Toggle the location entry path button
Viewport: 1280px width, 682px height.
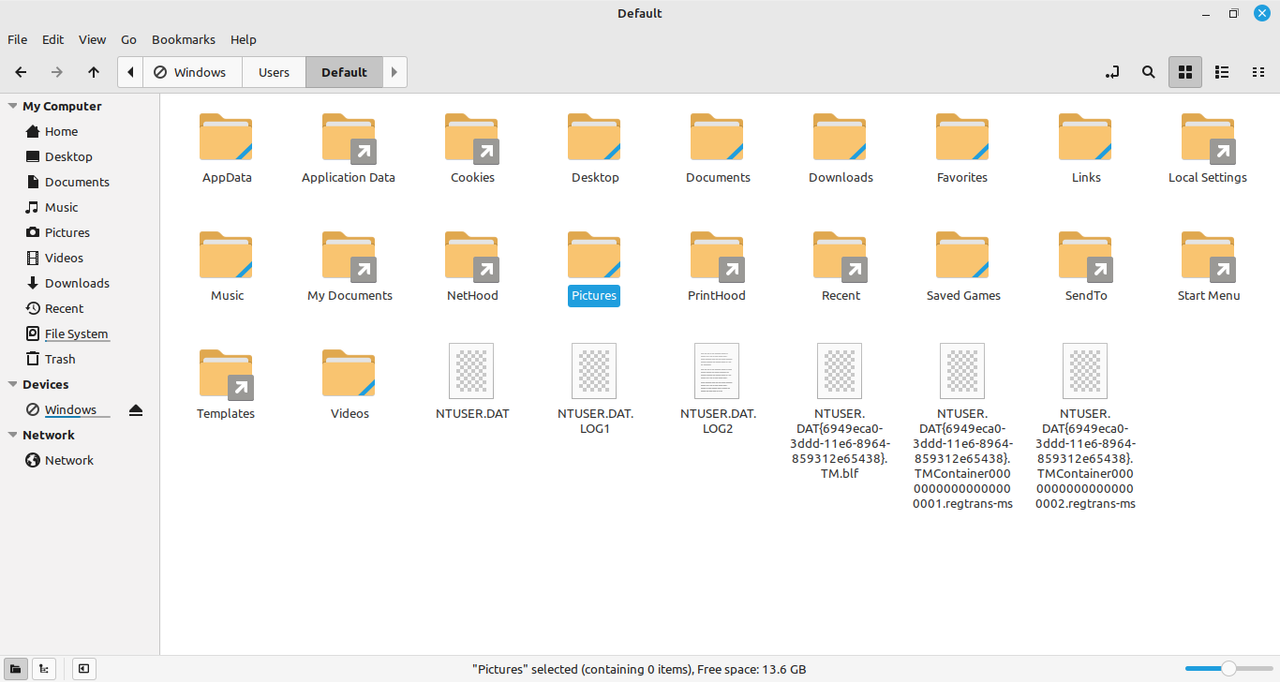(x=1111, y=72)
